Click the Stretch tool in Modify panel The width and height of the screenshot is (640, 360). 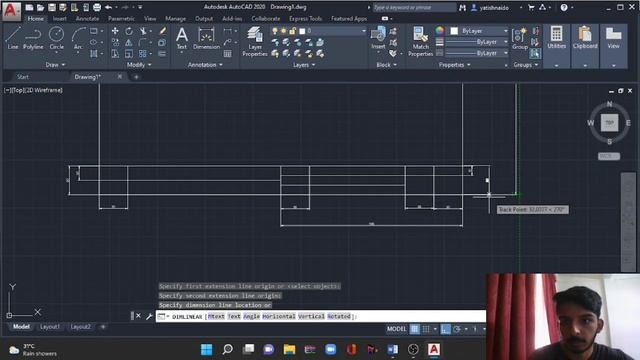tap(115, 53)
